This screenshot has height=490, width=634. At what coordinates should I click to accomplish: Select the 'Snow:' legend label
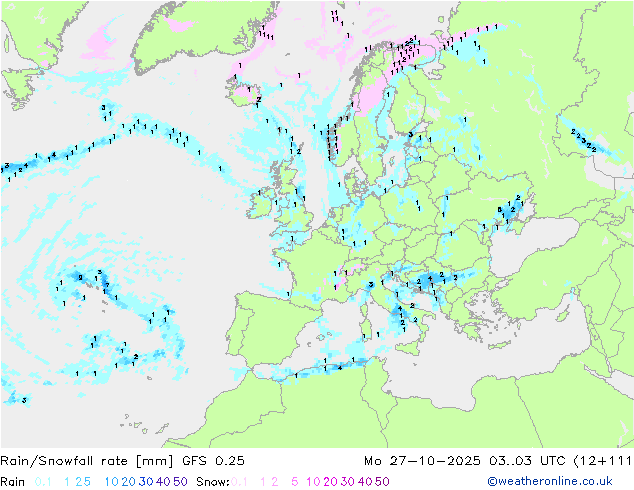[213, 482]
